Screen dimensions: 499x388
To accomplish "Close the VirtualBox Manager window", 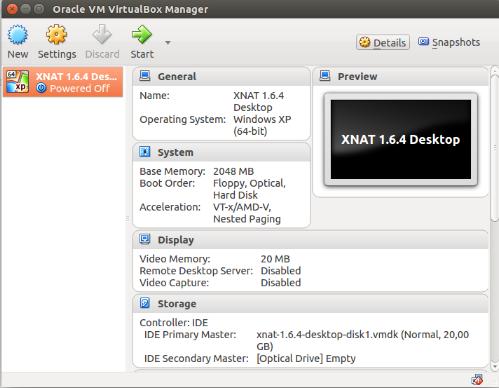I will tap(12, 9).
